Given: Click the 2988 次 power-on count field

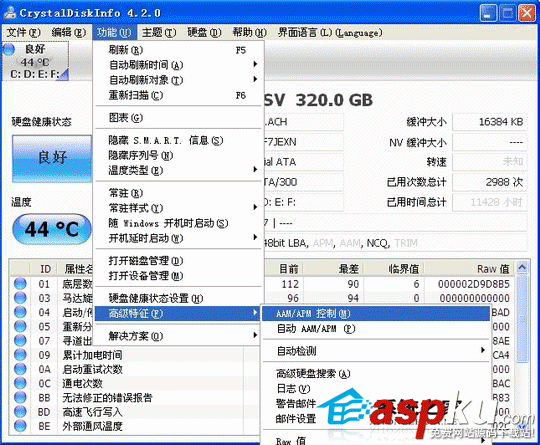Looking at the screenshot, I should pos(490,182).
